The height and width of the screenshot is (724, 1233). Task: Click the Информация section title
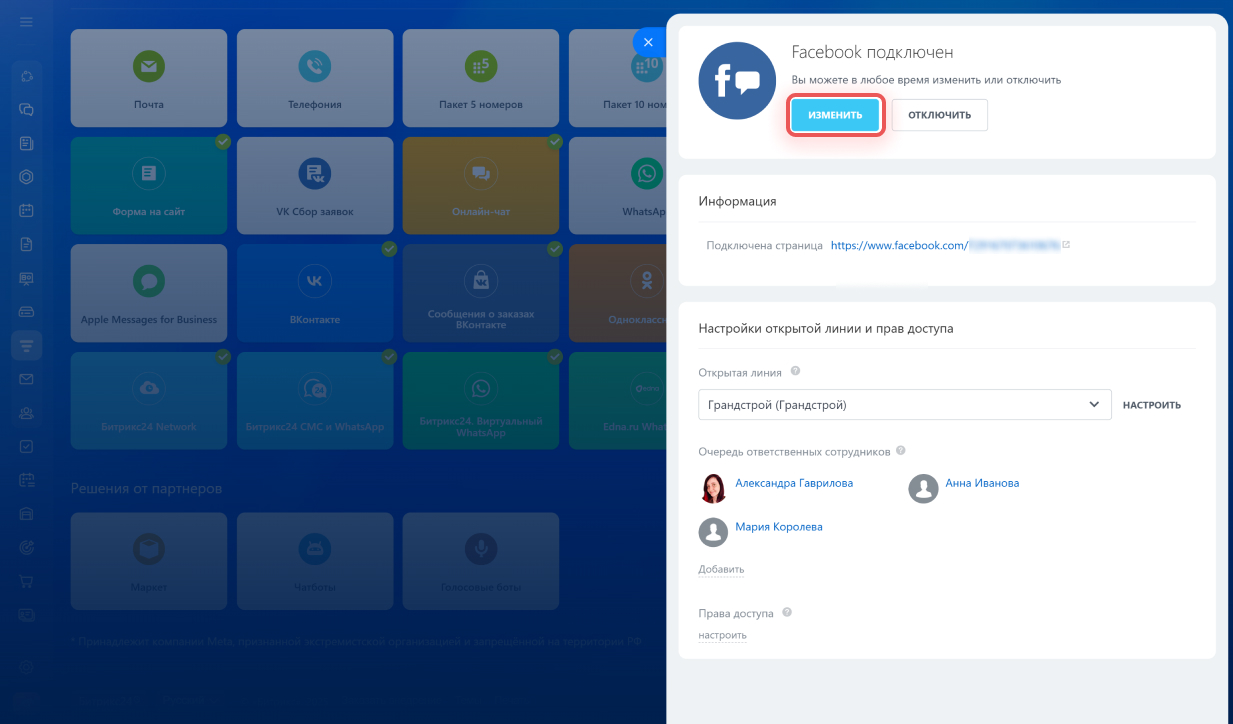click(738, 201)
